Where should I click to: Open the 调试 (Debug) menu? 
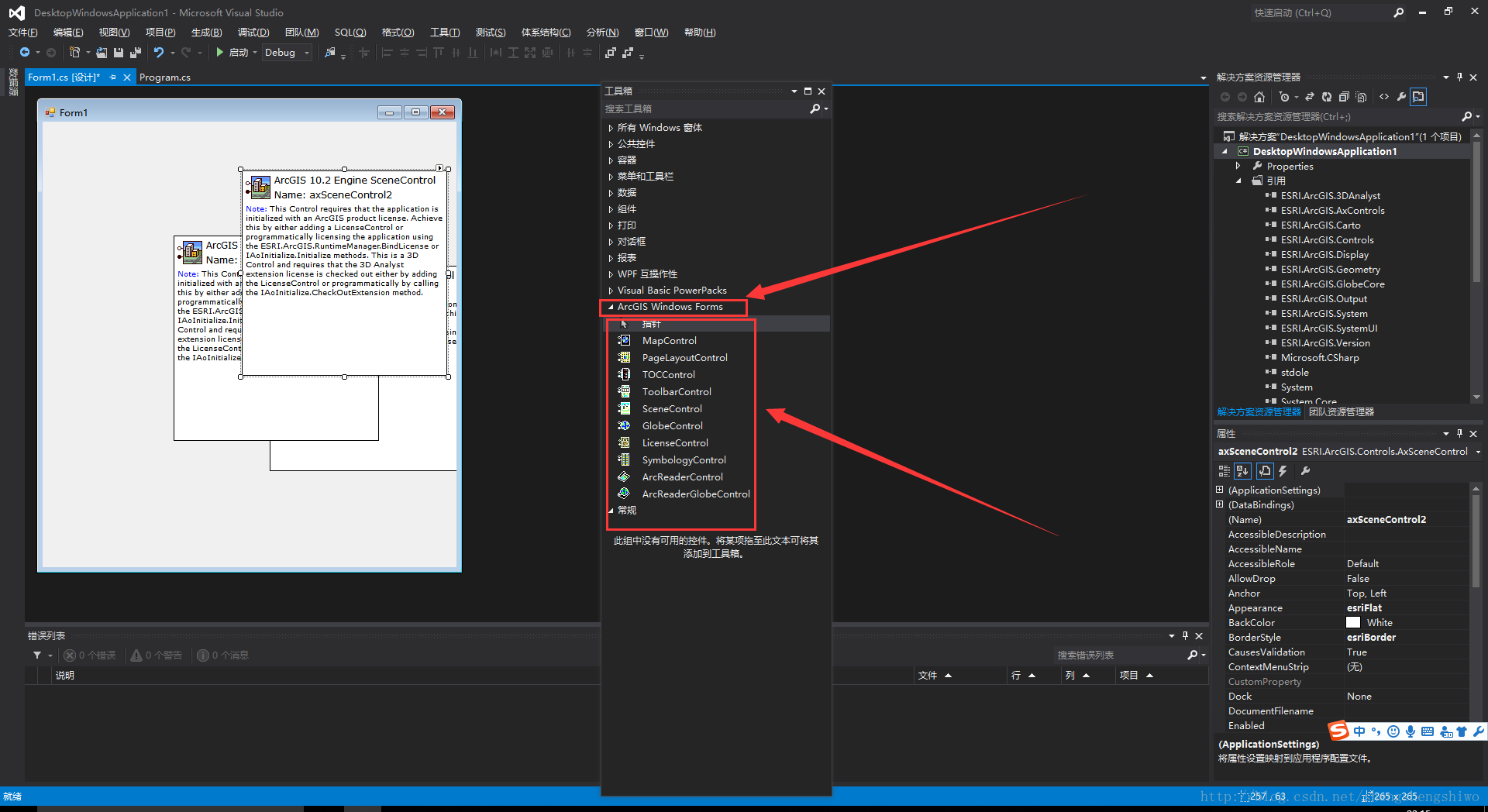click(x=253, y=33)
